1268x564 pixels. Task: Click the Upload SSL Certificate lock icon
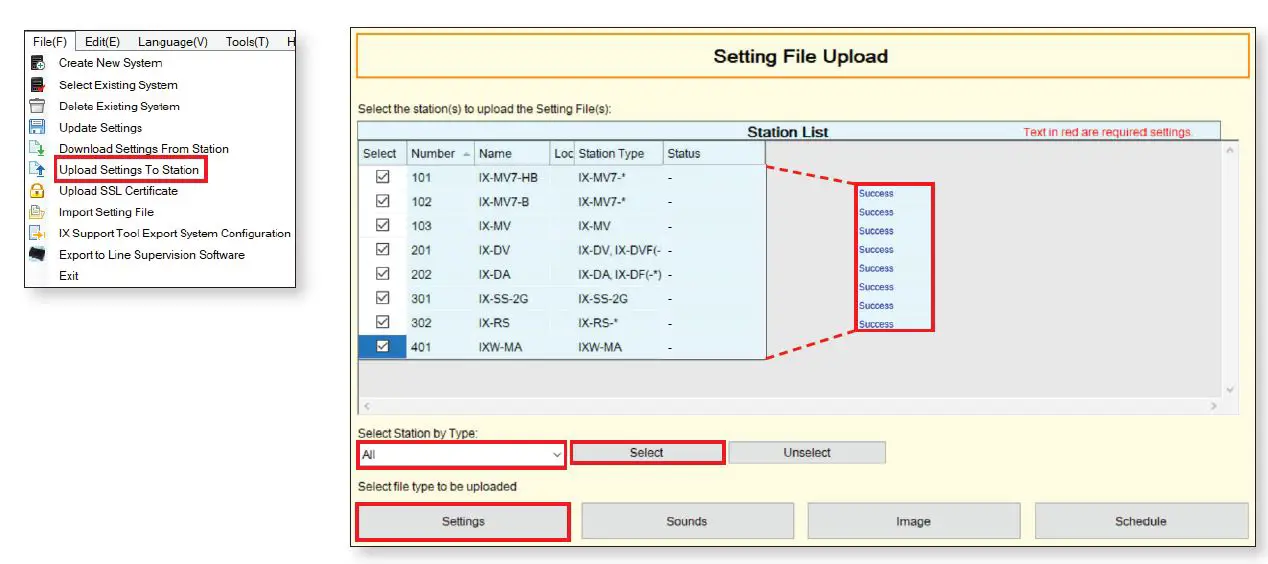tap(38, 191)
